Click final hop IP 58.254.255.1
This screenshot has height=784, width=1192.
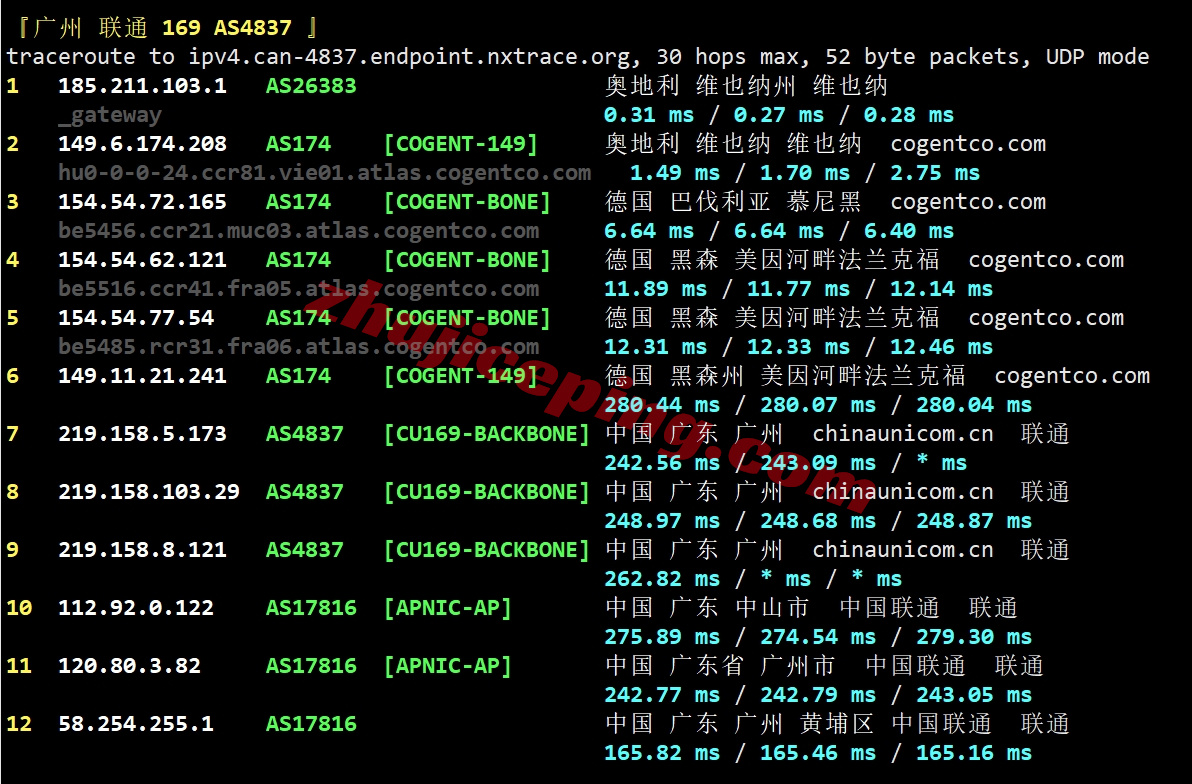point(135,724)
